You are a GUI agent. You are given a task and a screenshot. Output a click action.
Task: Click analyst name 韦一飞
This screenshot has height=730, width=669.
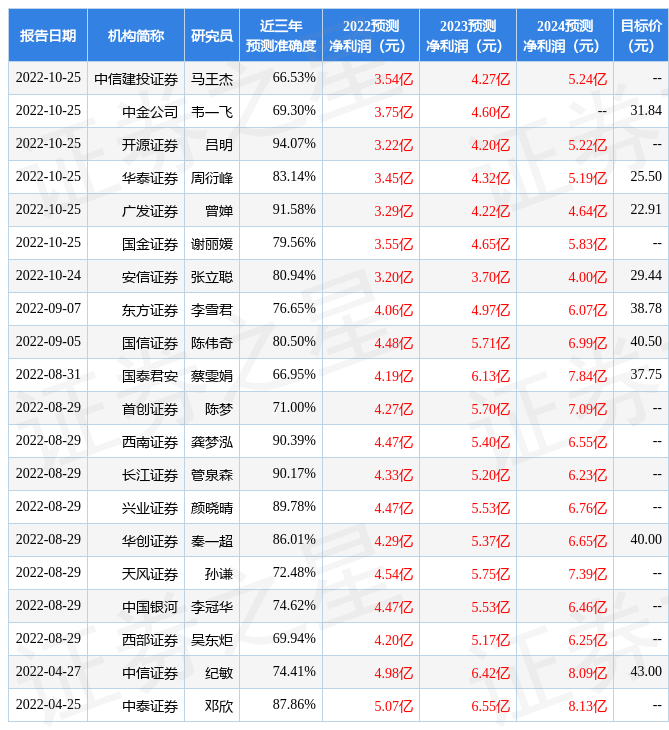(212, 112)
